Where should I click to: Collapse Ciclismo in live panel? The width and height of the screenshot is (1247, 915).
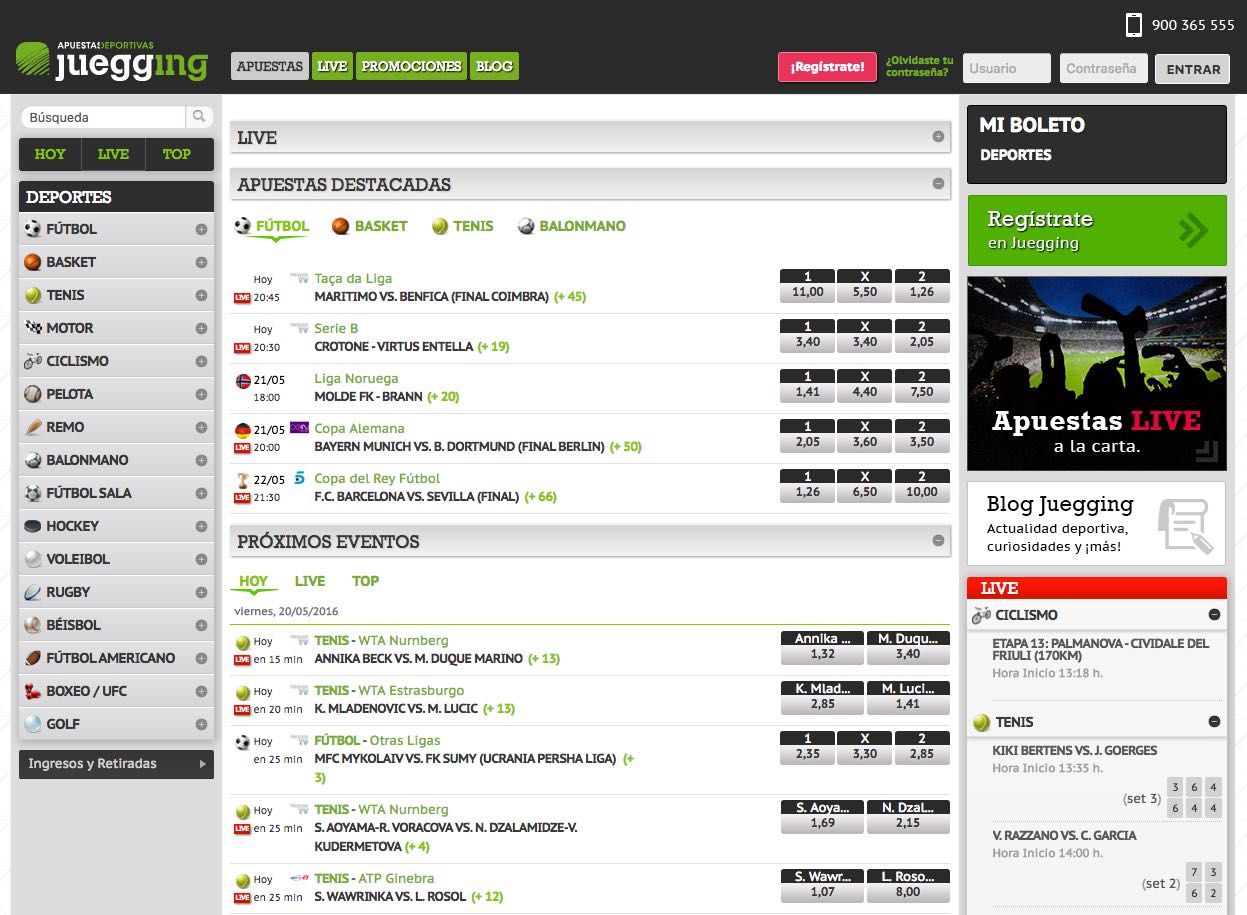click(1214, 615)
